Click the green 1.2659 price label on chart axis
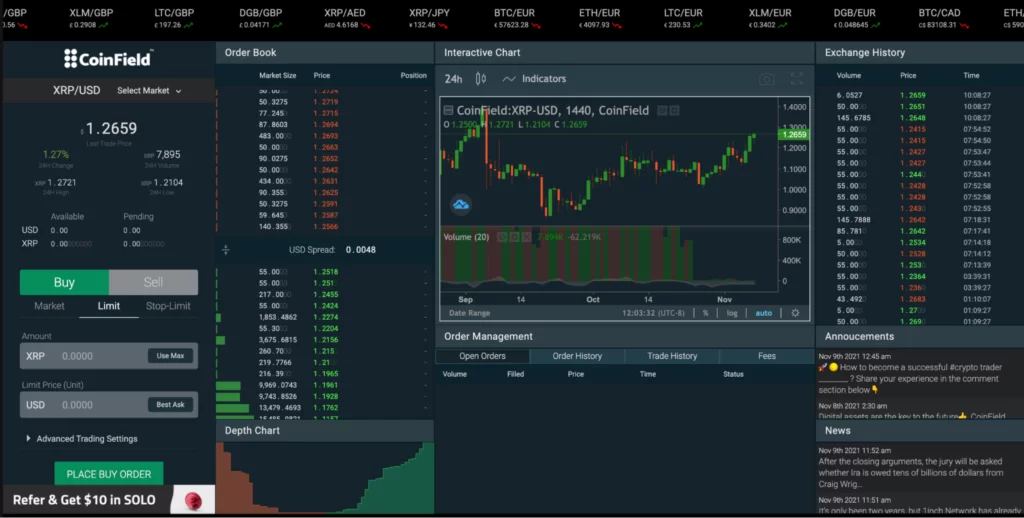The height and width of the screenshot is (518, 1024). pos(793,135)
